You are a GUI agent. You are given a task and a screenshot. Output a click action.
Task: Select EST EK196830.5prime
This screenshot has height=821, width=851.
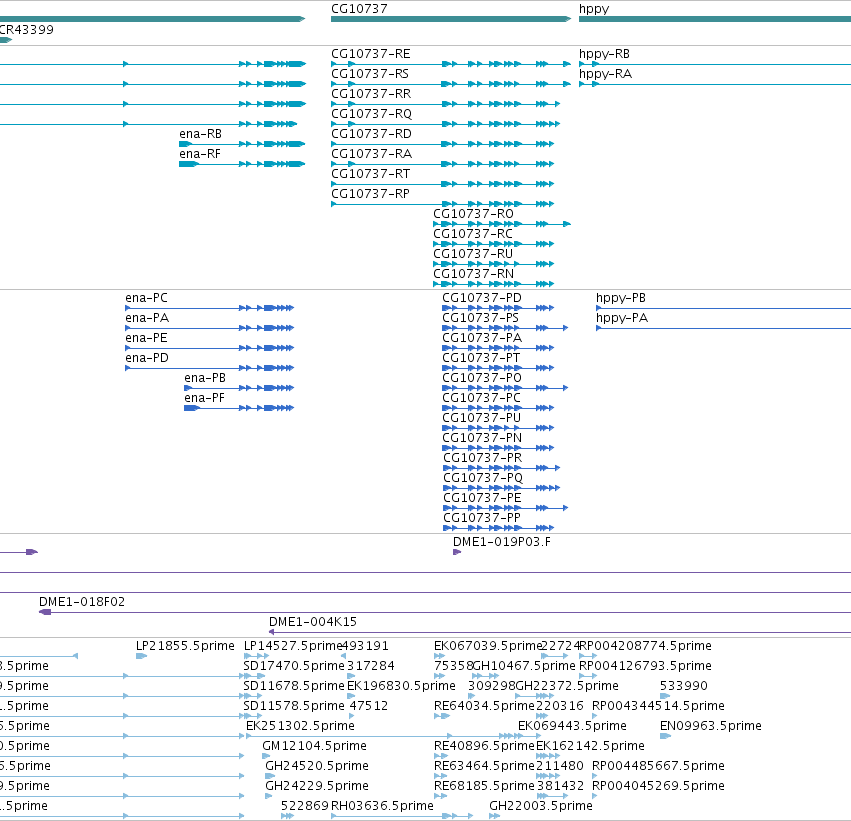click(x=401, y=686)
